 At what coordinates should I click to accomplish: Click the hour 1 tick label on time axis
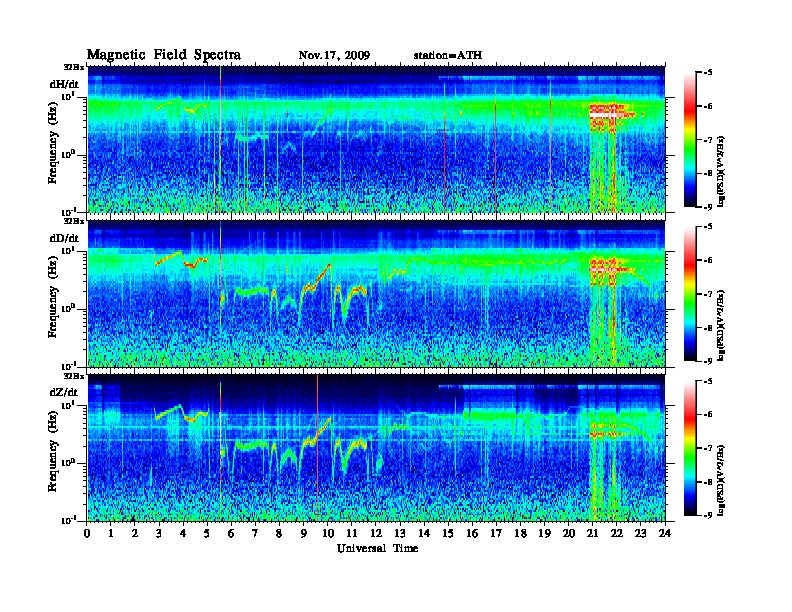111,533
